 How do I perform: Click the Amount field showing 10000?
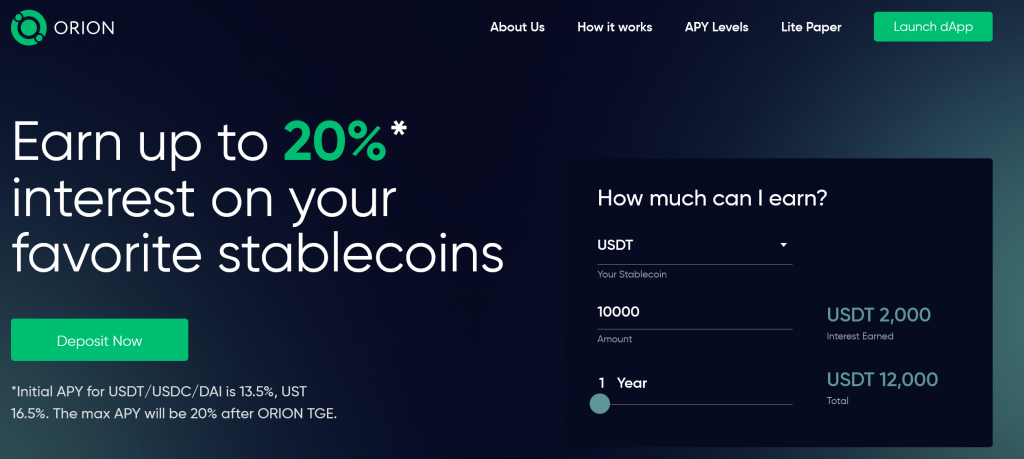695,312
